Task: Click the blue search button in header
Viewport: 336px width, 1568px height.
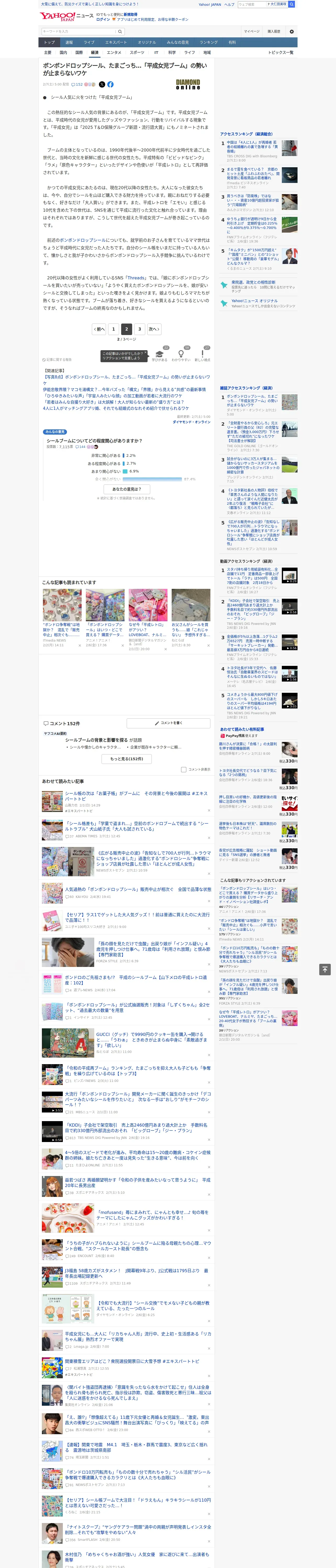Action: tap(292, 4)
